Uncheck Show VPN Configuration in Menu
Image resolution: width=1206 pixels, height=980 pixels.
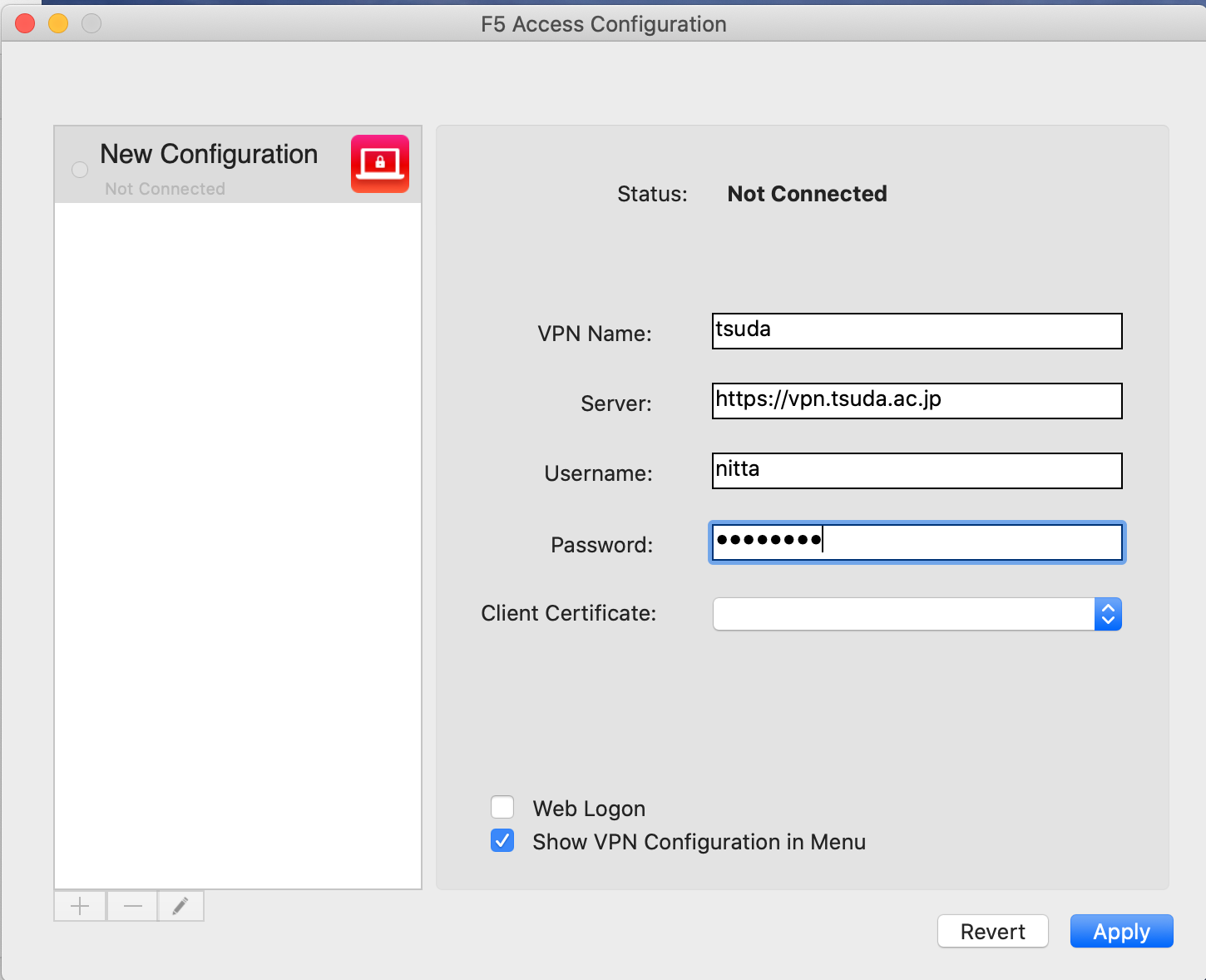(x=502, y=841)
